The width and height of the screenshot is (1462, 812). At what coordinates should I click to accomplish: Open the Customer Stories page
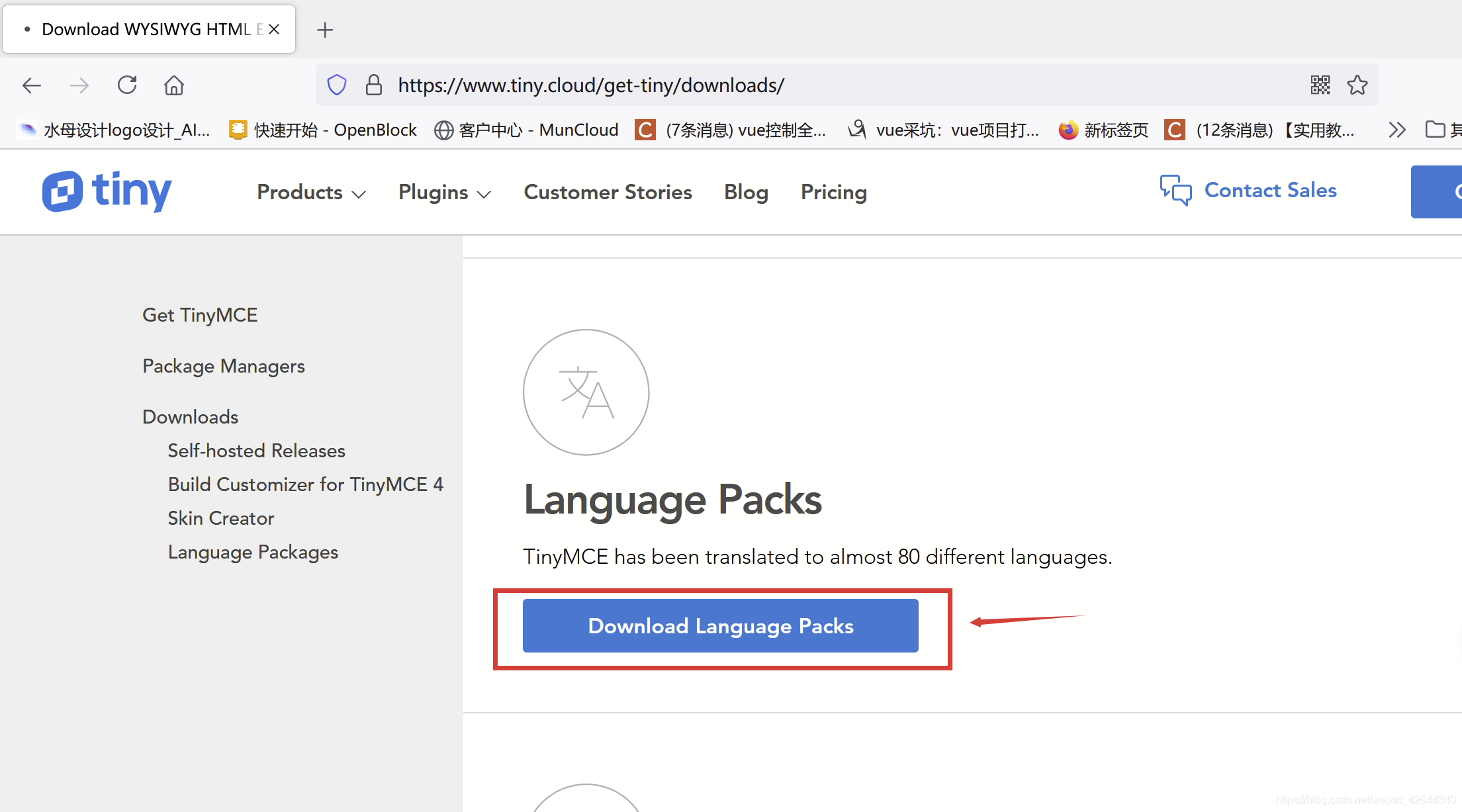point(608,192)
